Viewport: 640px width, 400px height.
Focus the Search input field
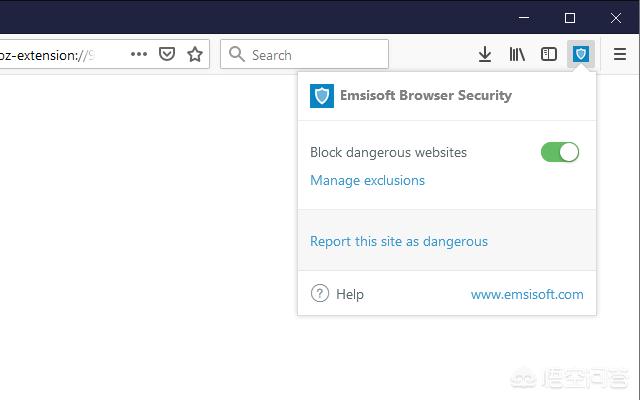tap(304, 54)
